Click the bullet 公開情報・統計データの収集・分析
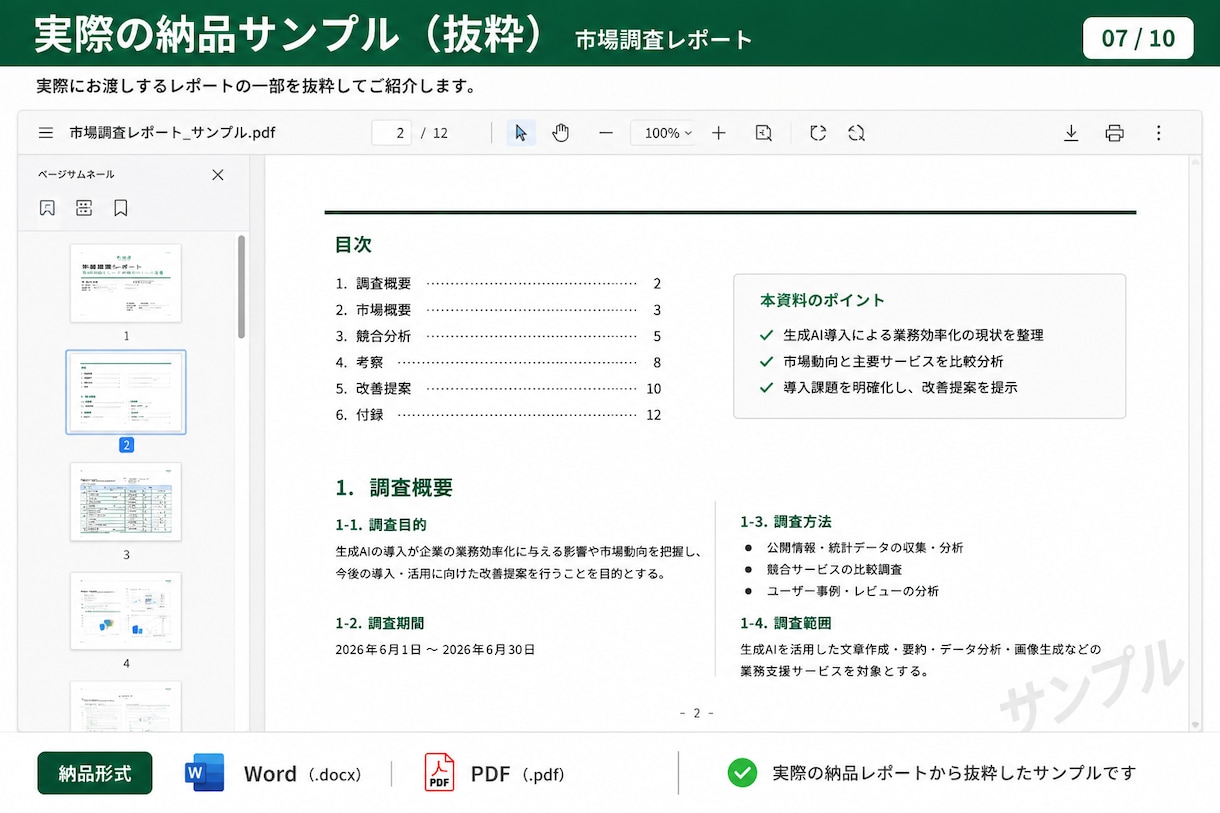 pos(865,548)
